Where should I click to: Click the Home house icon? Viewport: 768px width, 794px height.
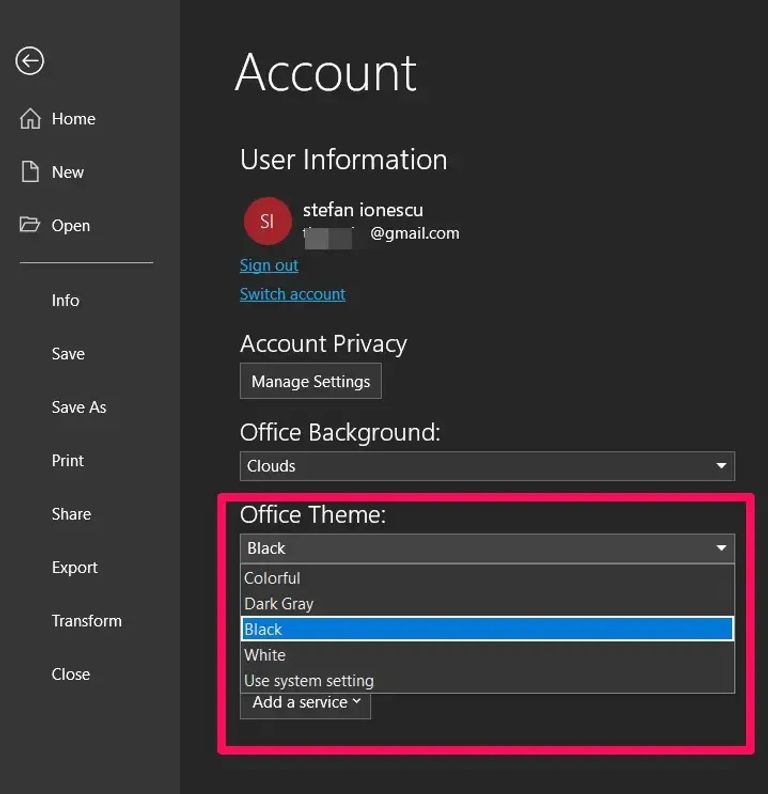pos(30,119)
